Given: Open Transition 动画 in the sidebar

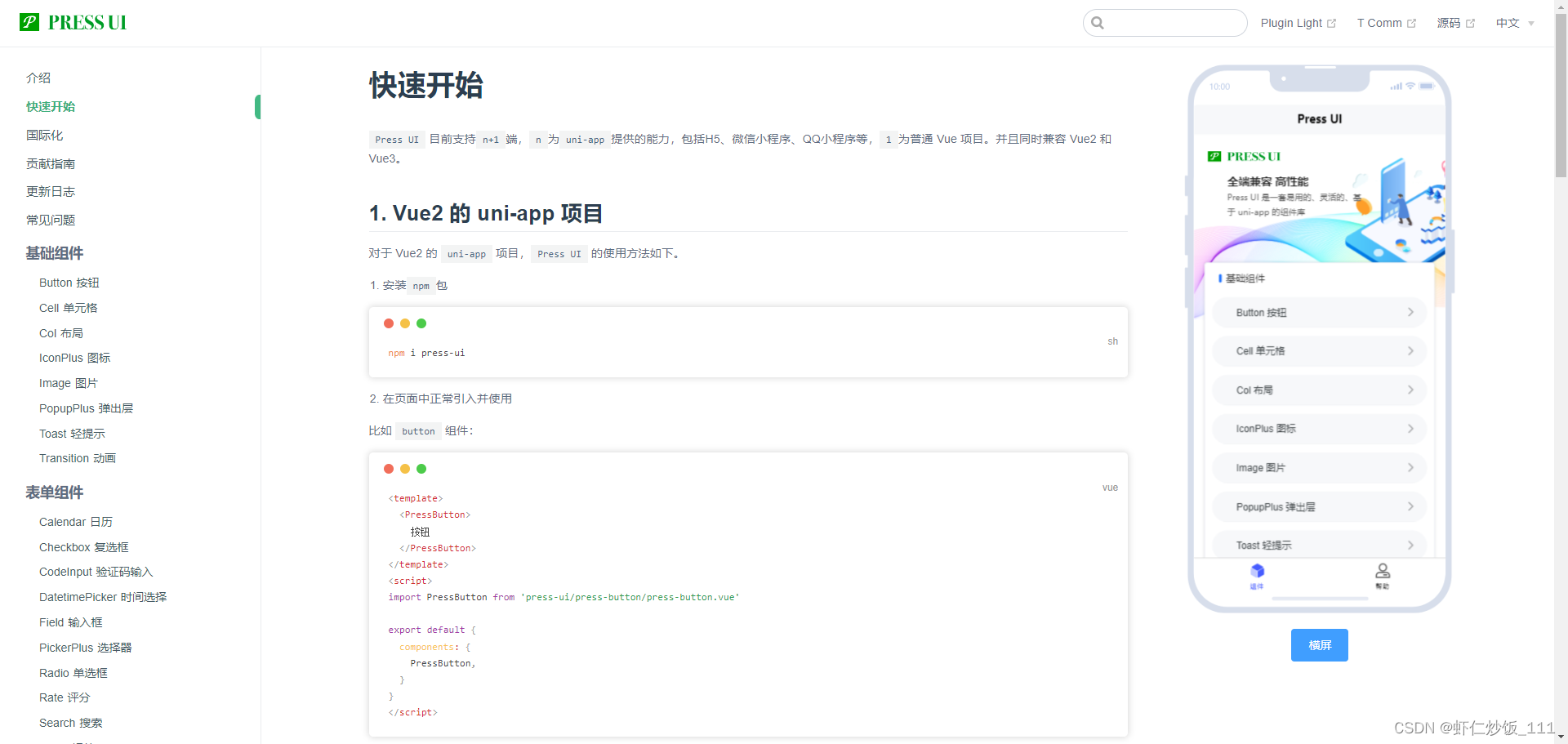Looking at the screenshot, I should tap(78, 458).
